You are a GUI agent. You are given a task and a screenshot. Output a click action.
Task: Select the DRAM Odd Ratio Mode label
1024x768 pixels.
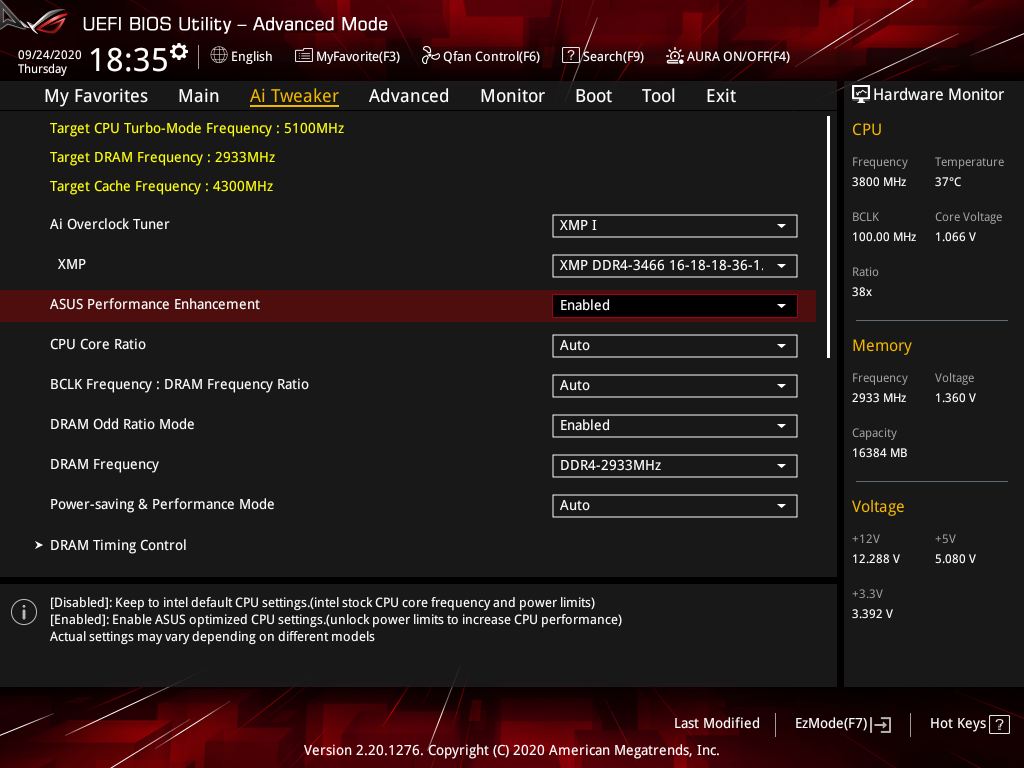point(122,424)
